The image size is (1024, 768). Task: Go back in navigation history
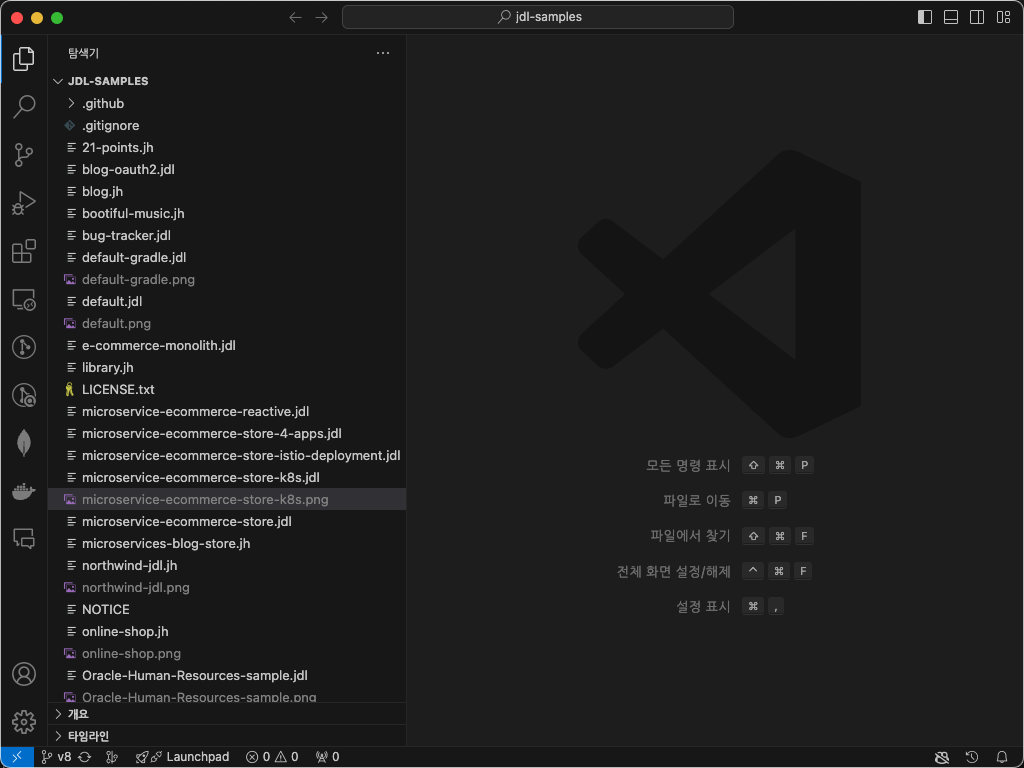pyautogui.click(x=295, y=17)
